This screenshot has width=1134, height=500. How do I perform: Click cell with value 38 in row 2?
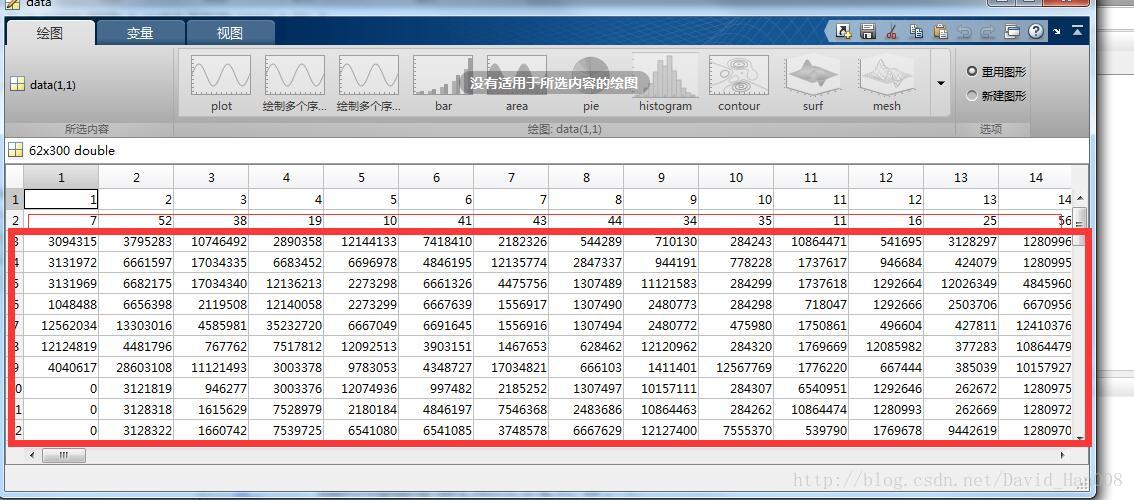click(211, 221)
